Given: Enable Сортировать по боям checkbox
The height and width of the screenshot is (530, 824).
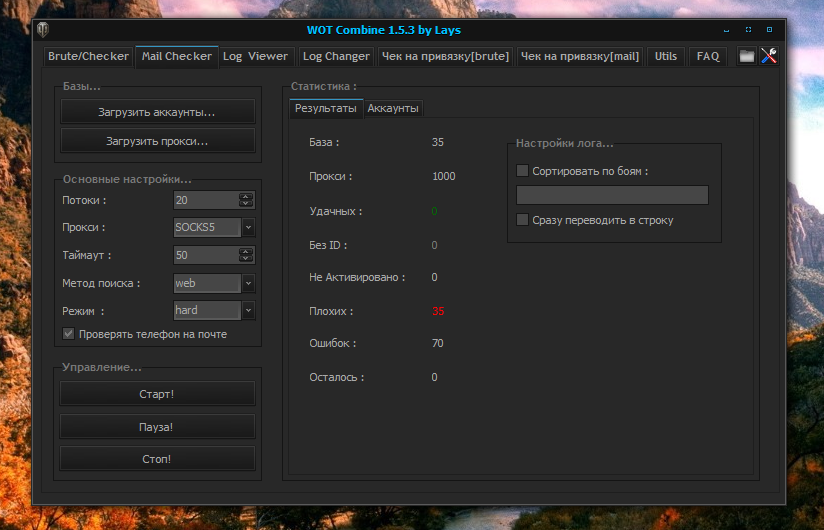Looking at the screenshot, I should (x=522, y=171).
